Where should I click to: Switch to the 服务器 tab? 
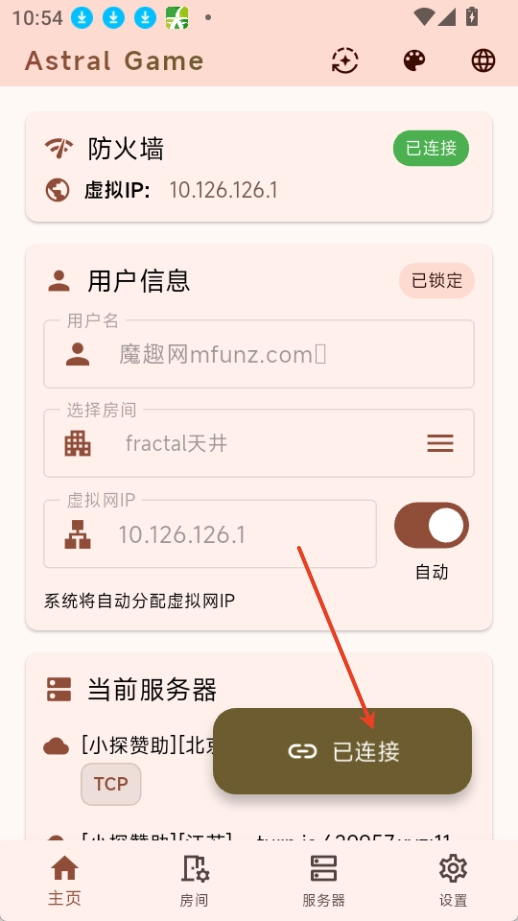pos(324,880)
